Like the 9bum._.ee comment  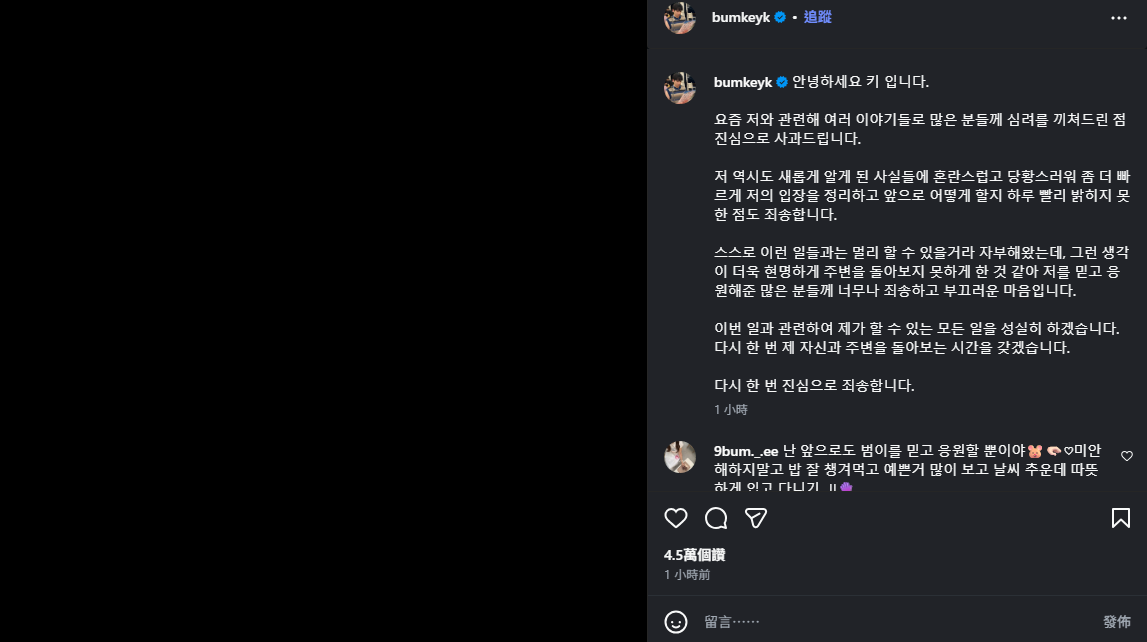pos(1127,456)
